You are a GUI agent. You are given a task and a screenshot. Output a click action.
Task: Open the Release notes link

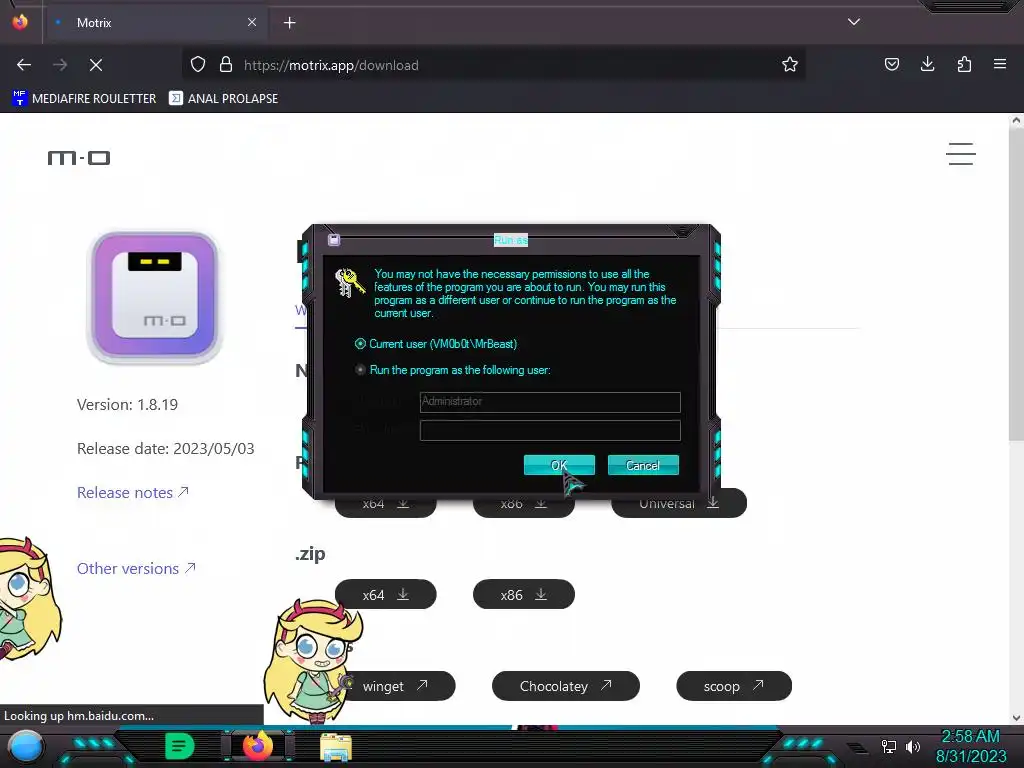(x=133, y=492)
